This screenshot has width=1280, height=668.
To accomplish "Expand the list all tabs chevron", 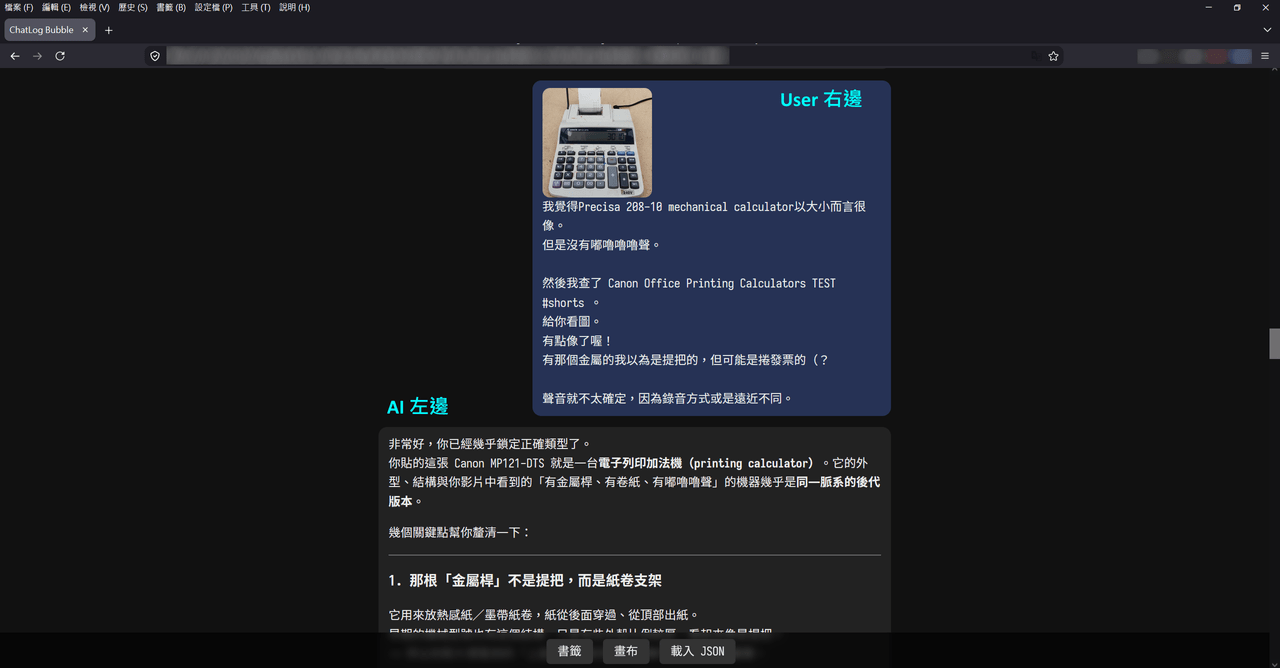I will pyautogui.click(x=1265, y=30).
